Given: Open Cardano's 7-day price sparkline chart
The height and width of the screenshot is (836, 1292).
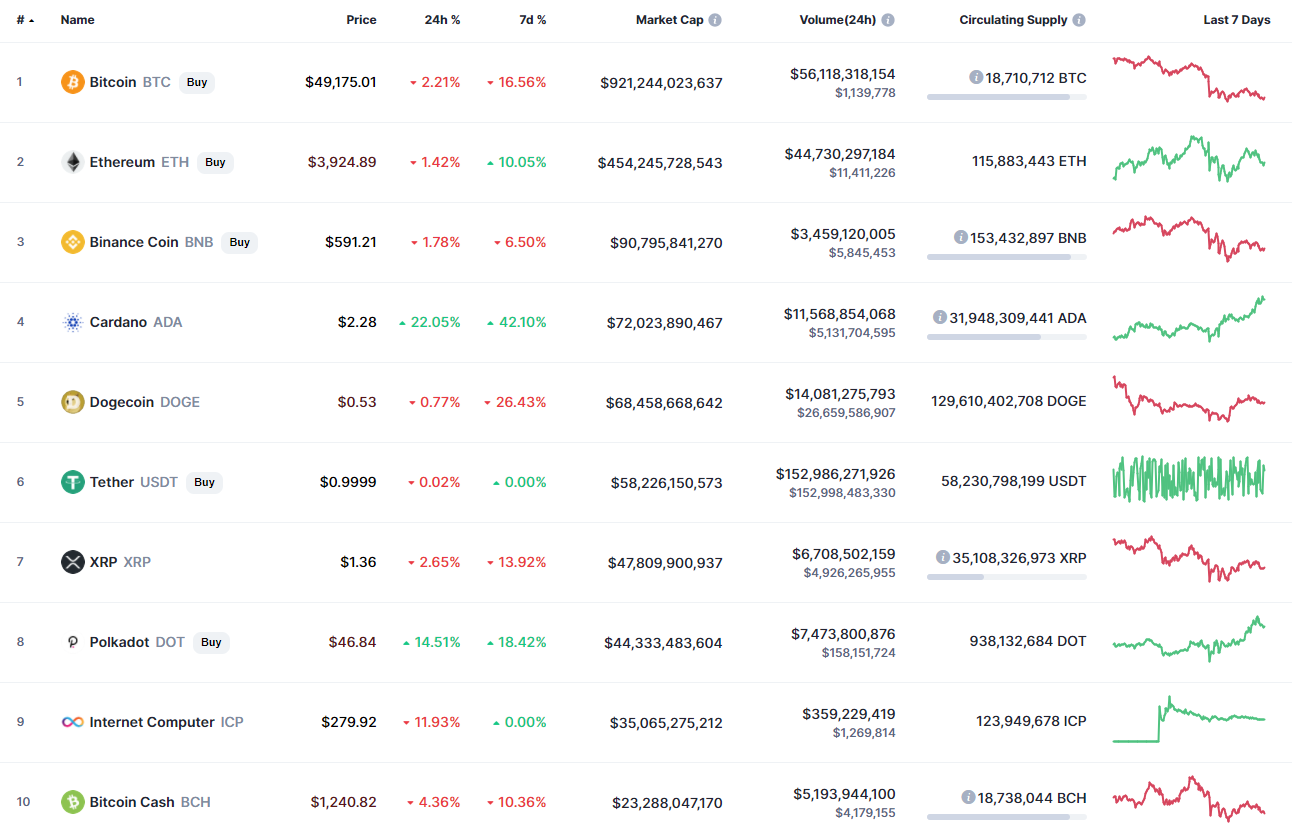Looking at the screenshot, I should 1189,320.
